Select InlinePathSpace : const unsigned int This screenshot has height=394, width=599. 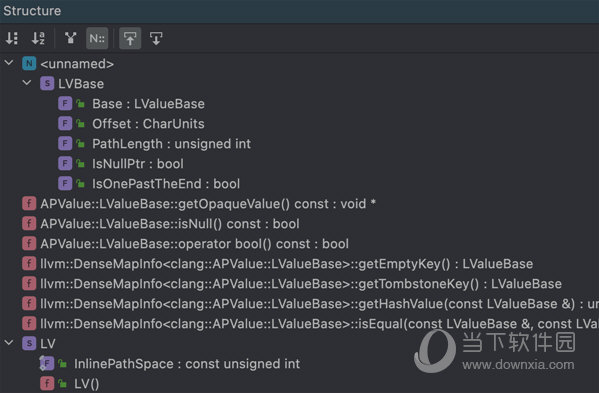tap(187, 364)
